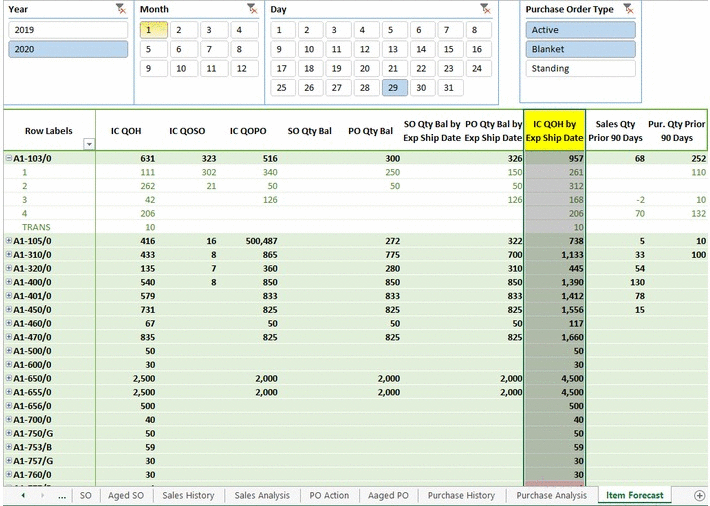Viewport: 710px width, 506px height.
Task: Clear the Month slicer filter
Action: [252, 9]
